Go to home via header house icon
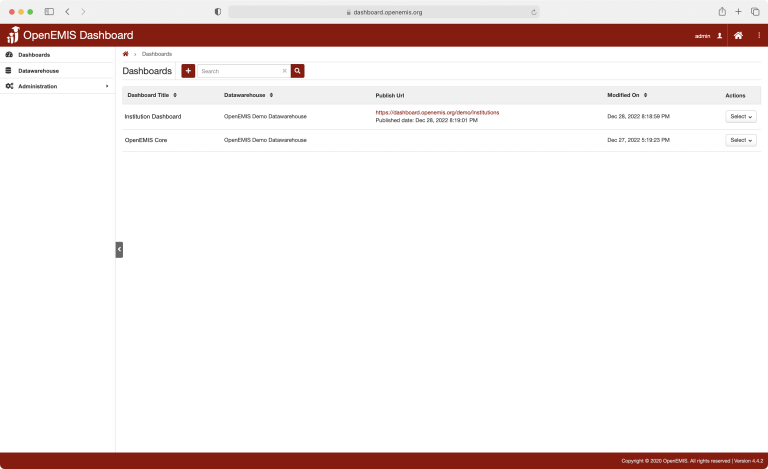This screenshot has width=768, height=469. pyautogui.click(x=738, y=35)
